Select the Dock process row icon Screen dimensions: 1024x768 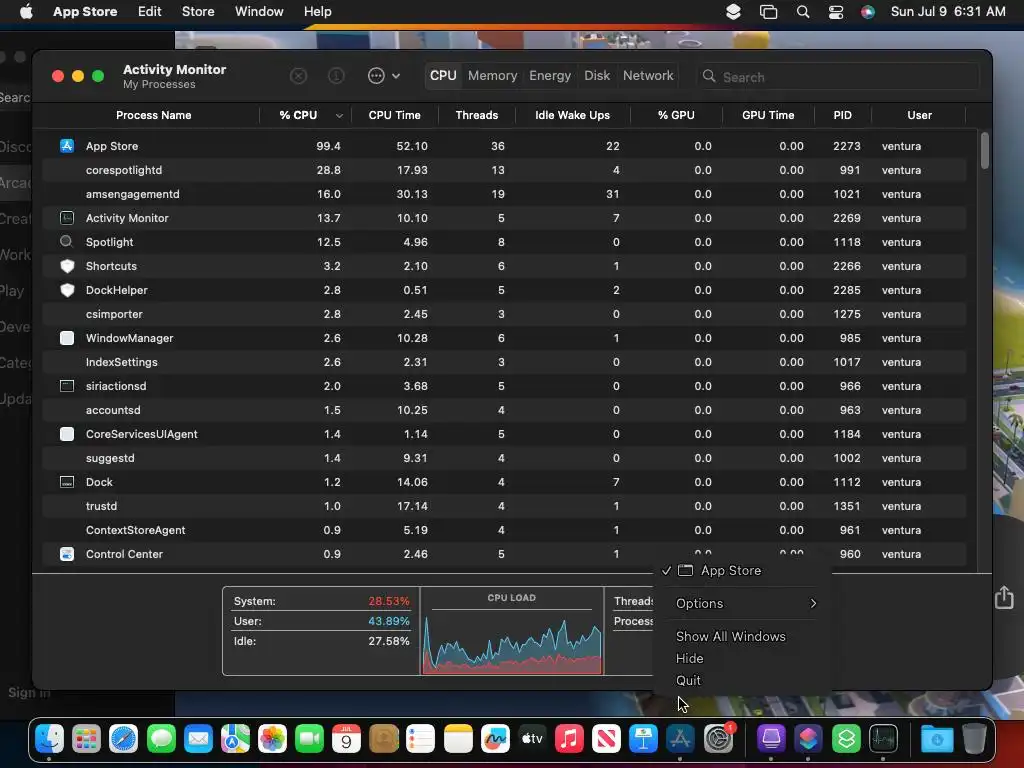point(67,482)
